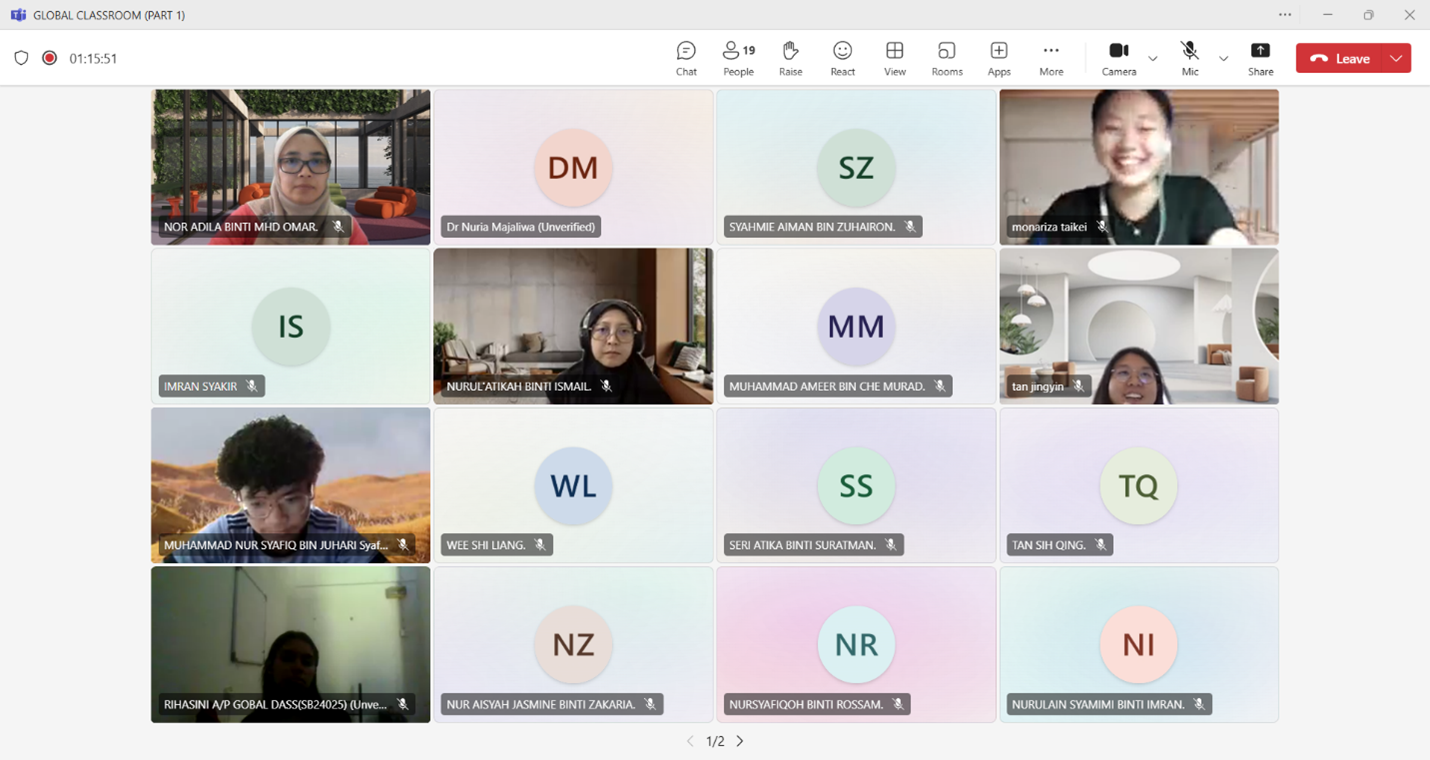
Task: Select Muhammad Ameer MM avatar
Action: click(x=856, y=326)
